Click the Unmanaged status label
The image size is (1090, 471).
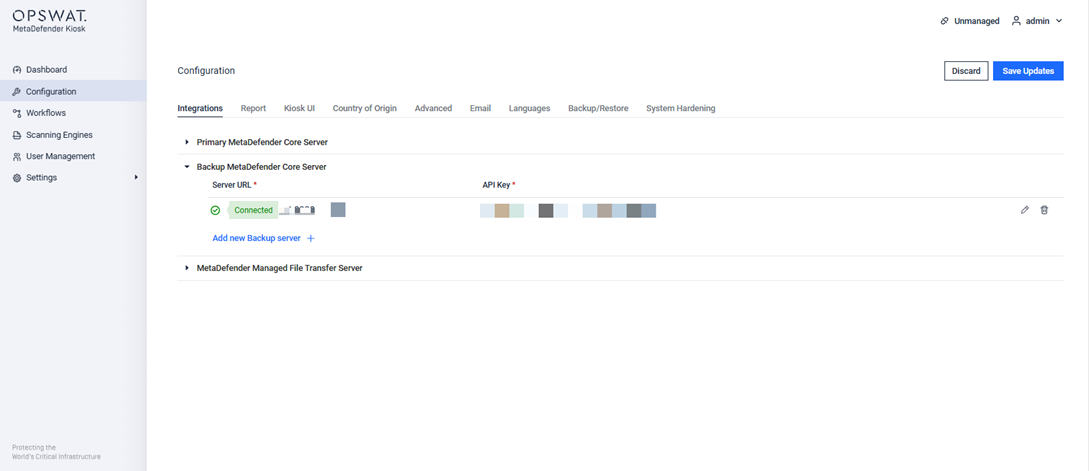[977, 21]
